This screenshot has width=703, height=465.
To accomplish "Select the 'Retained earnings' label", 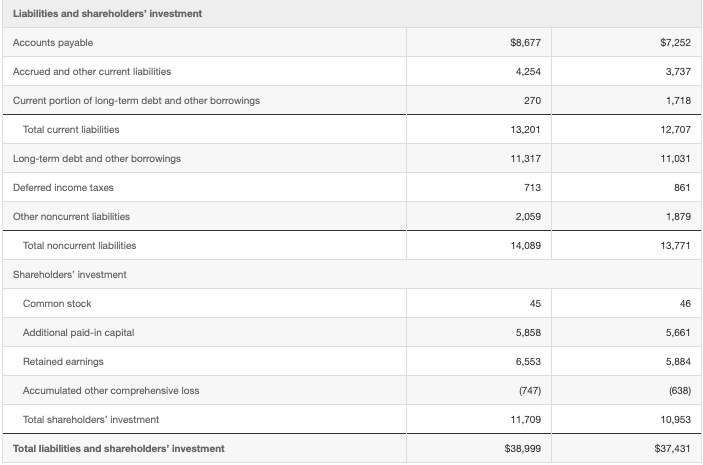I will [x=63, y=361].
